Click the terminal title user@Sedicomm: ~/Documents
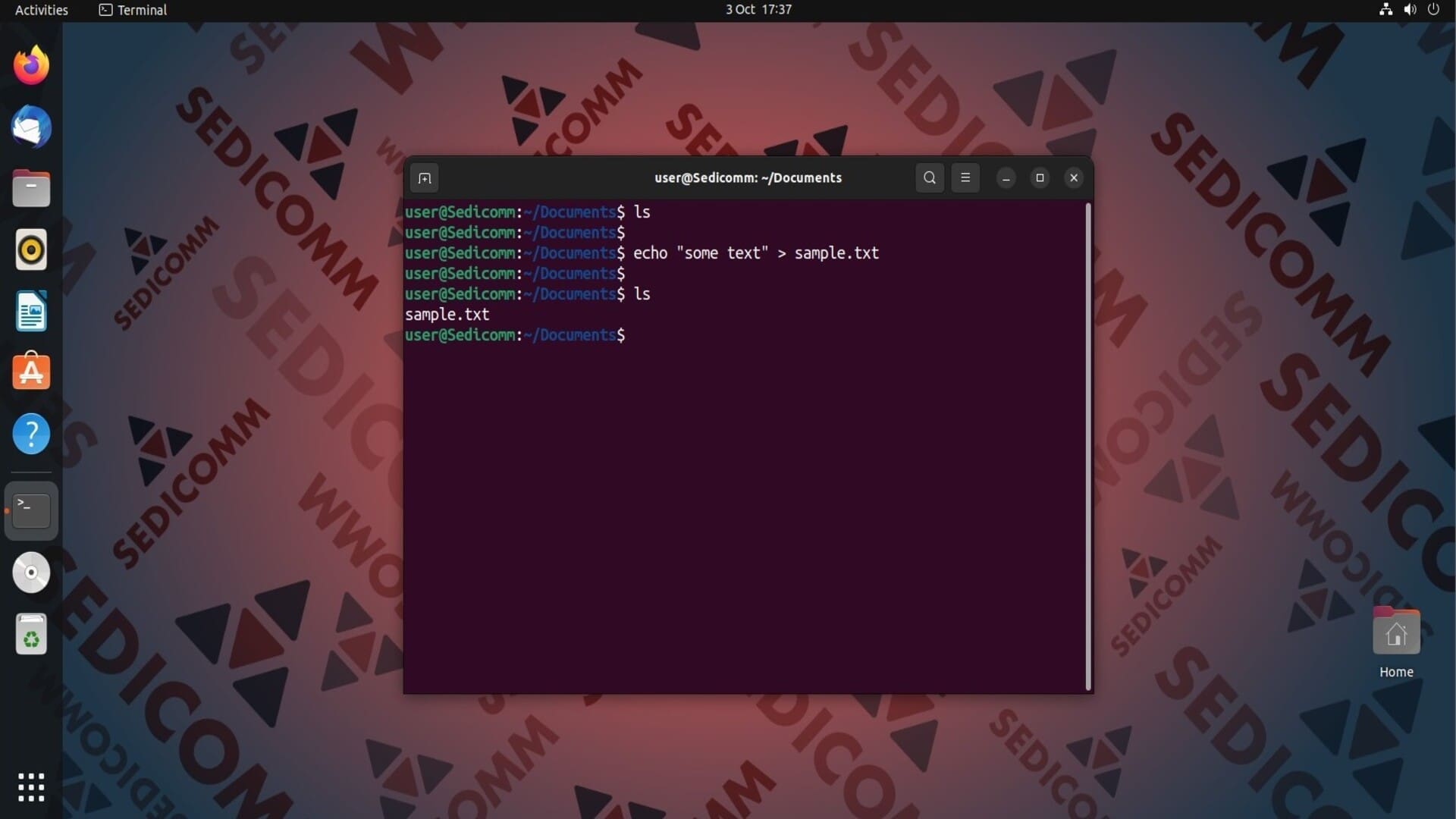Image resolution: width=1456 pixels, height=819 pixels. point(748,178)
